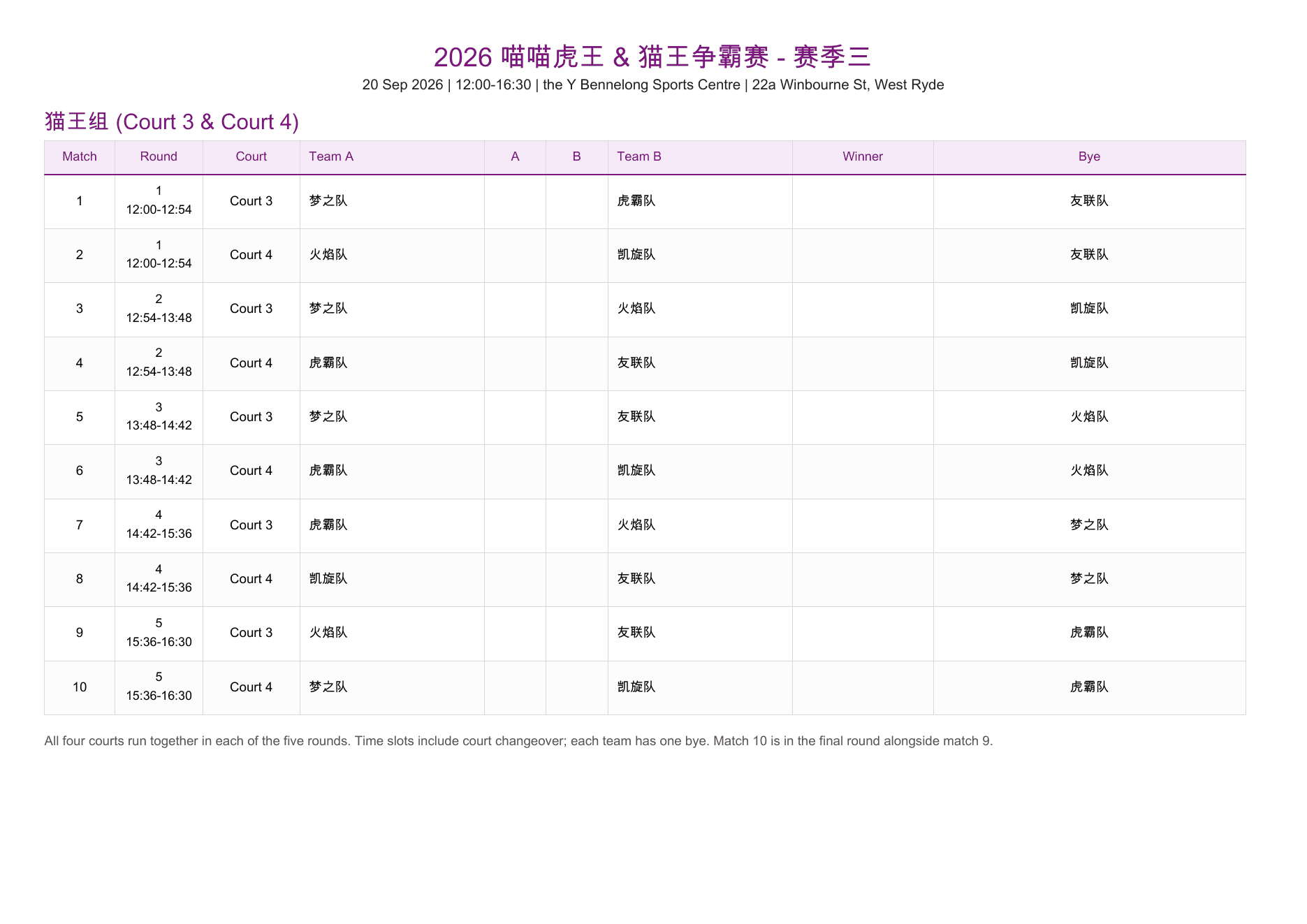Click the bye "梦之队" in match 7 row
Screen dimensions: 1307x924
point(1089,525)
